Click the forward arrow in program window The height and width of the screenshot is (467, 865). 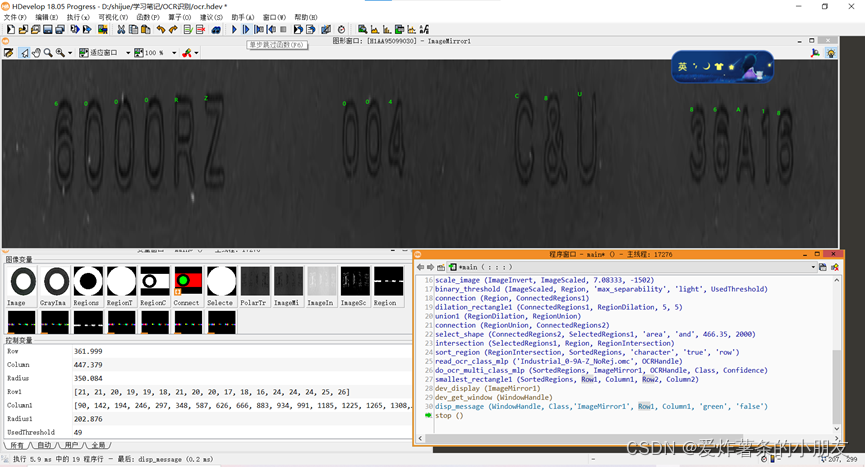(x=430, y=267)
